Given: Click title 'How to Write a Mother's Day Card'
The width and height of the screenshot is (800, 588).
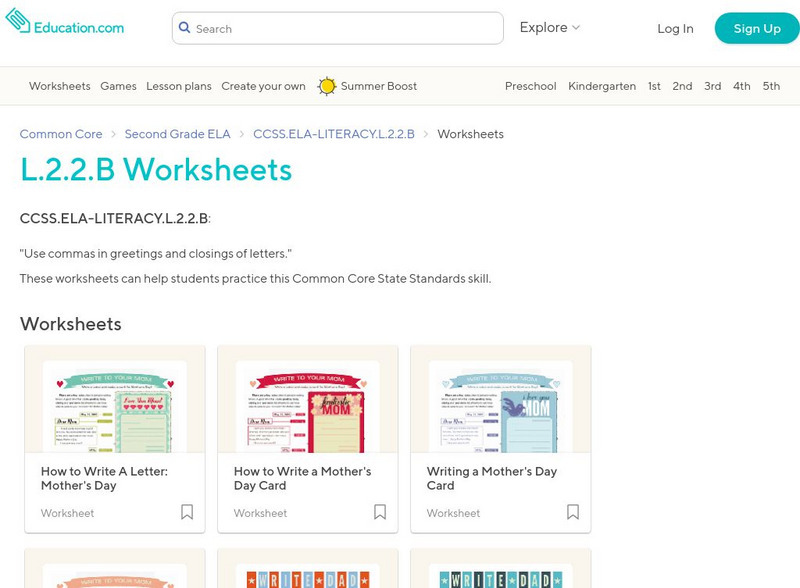Looking at the screenshot, I should (303, 478).
